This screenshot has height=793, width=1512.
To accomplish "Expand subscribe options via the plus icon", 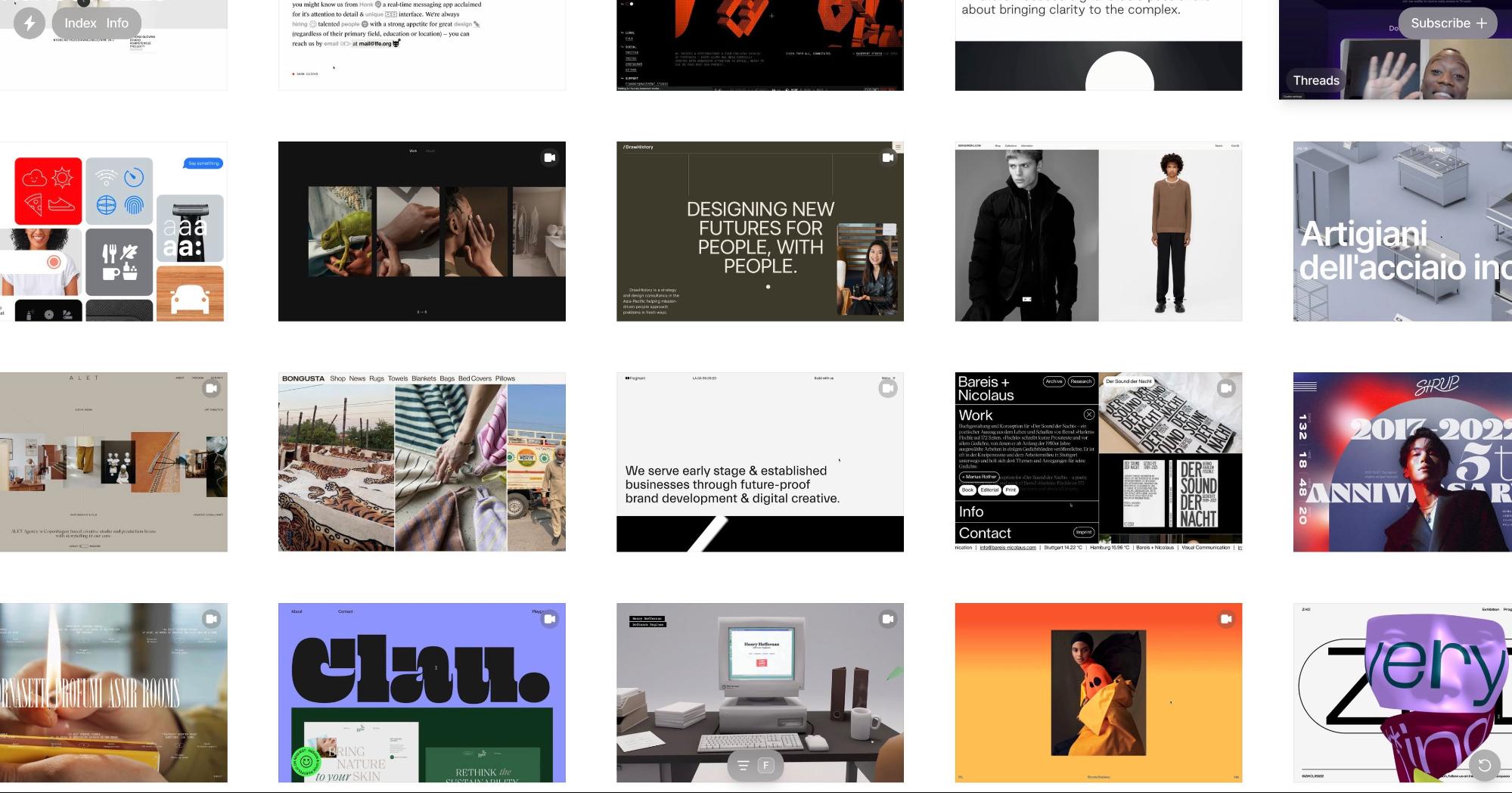I will point(1482,23).
